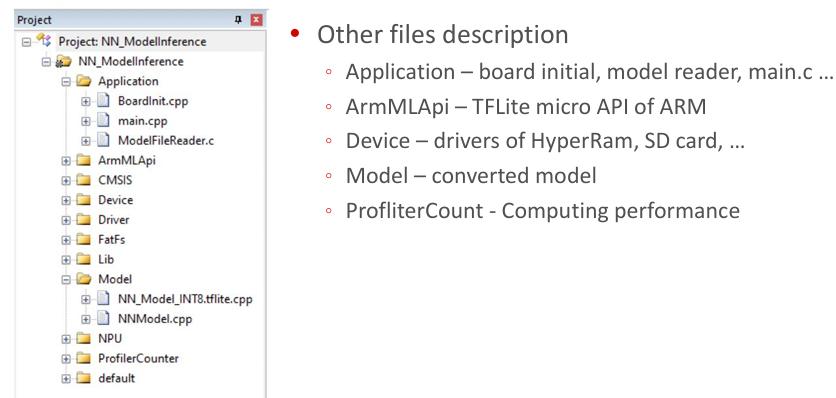836x398 pixels.
Task: Select the Lib folder in tree
Action: (106, 259)
